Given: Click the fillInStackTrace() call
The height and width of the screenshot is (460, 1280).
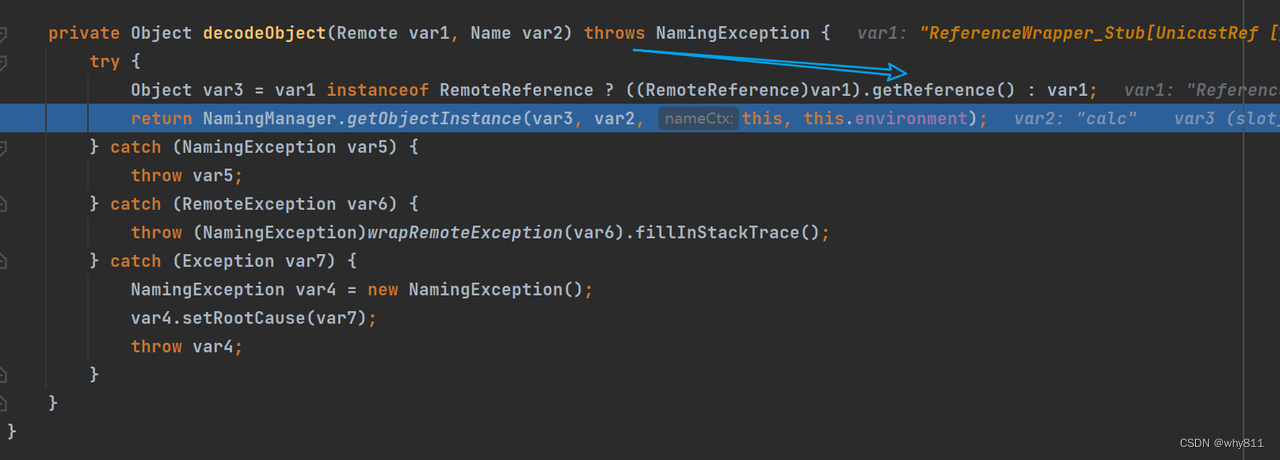Looking at the screenshot, I should [729, 232].
